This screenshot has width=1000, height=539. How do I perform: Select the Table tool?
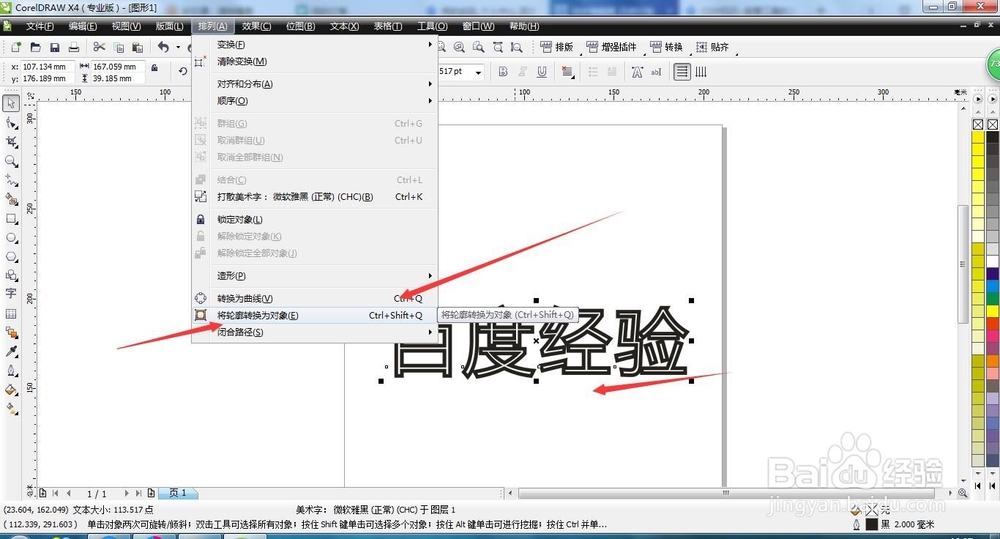coord(11,313)
